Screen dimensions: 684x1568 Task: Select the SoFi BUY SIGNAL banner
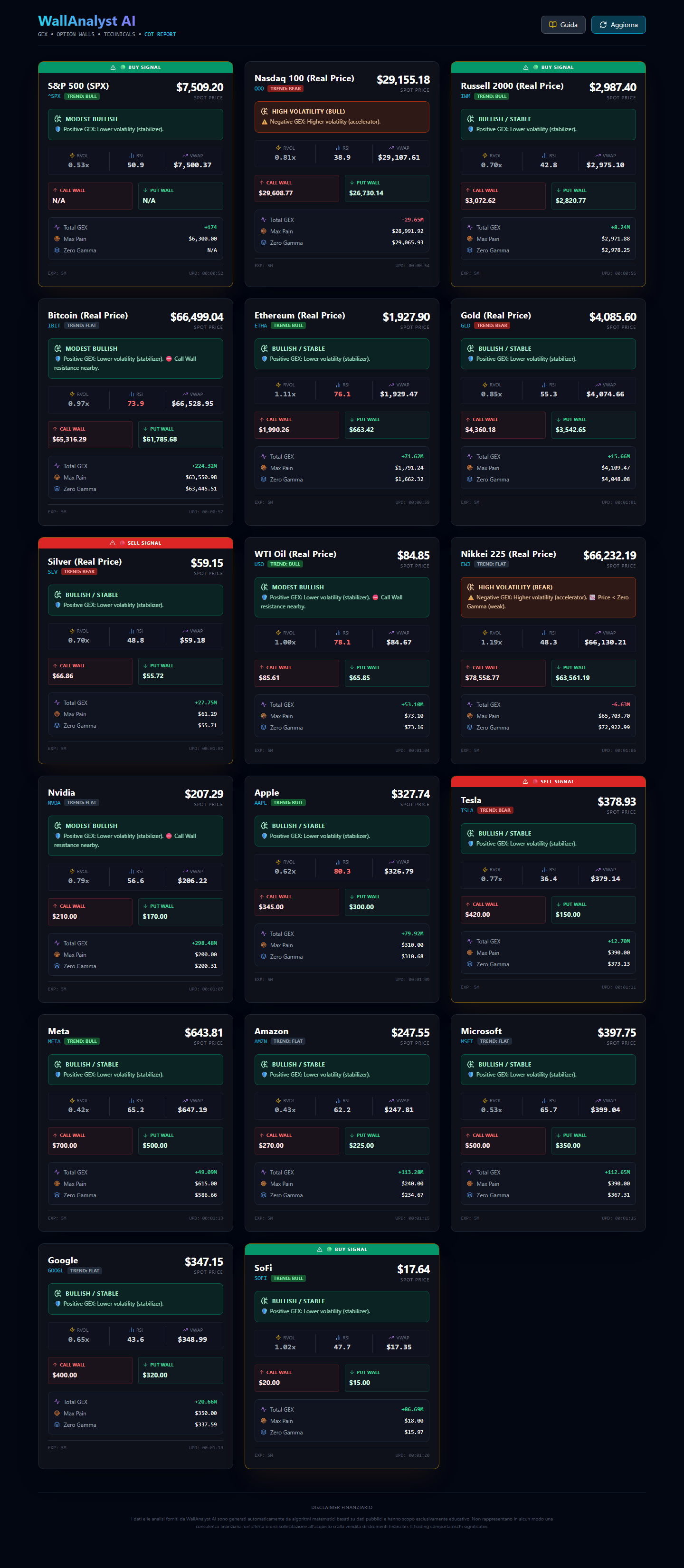(342, 1249)
